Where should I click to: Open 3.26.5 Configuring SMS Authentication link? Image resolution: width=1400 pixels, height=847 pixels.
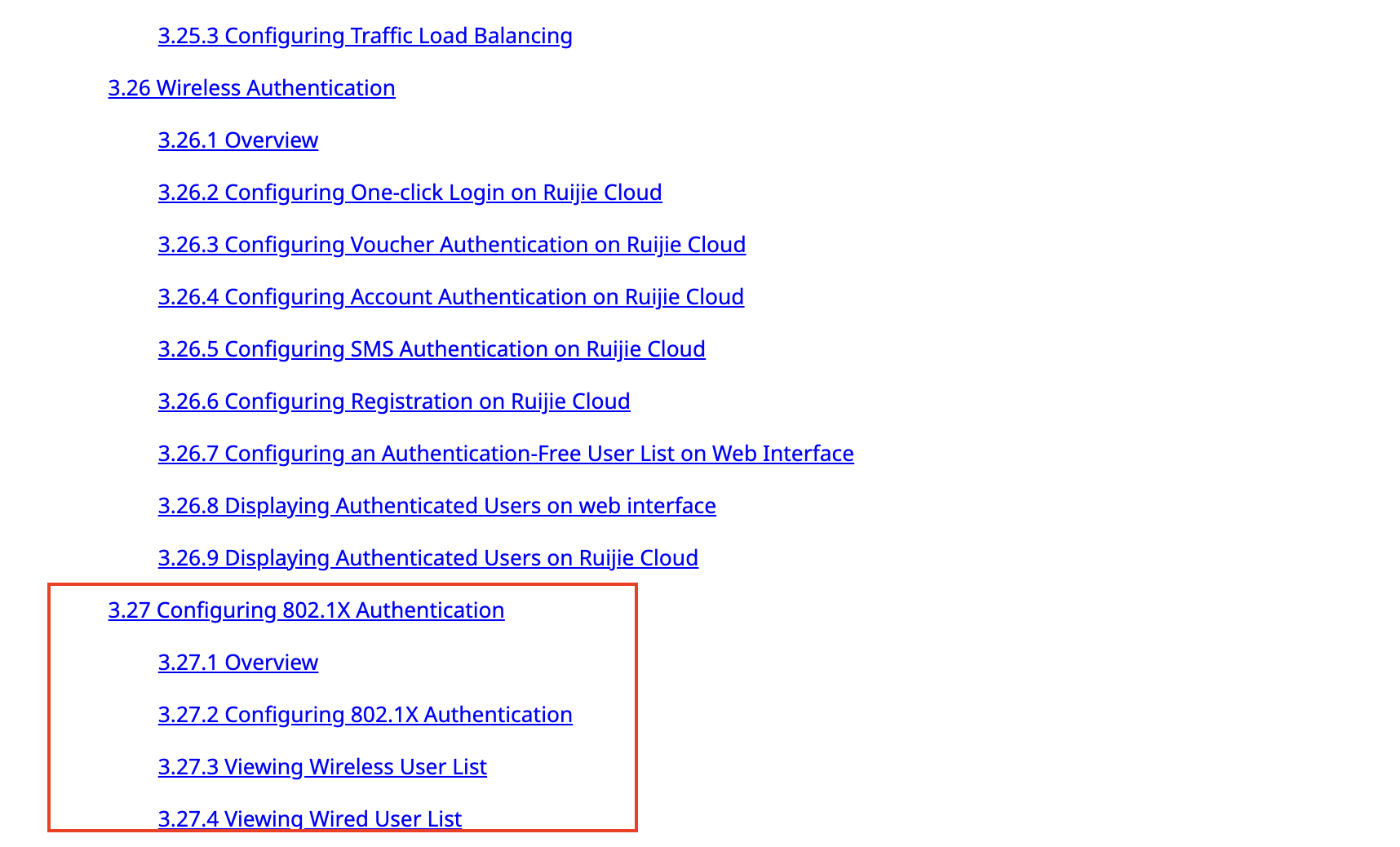pyautogui.click(x=432, y=349)
